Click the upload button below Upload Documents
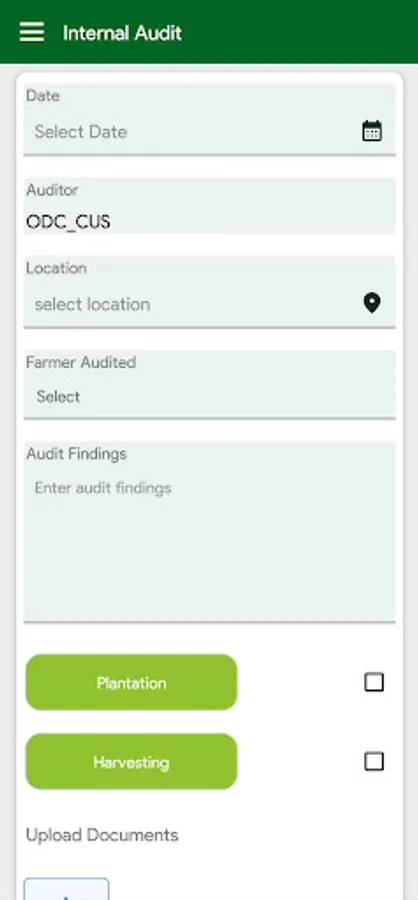Viewport: 418px width, 900px height. click(66, 889)
